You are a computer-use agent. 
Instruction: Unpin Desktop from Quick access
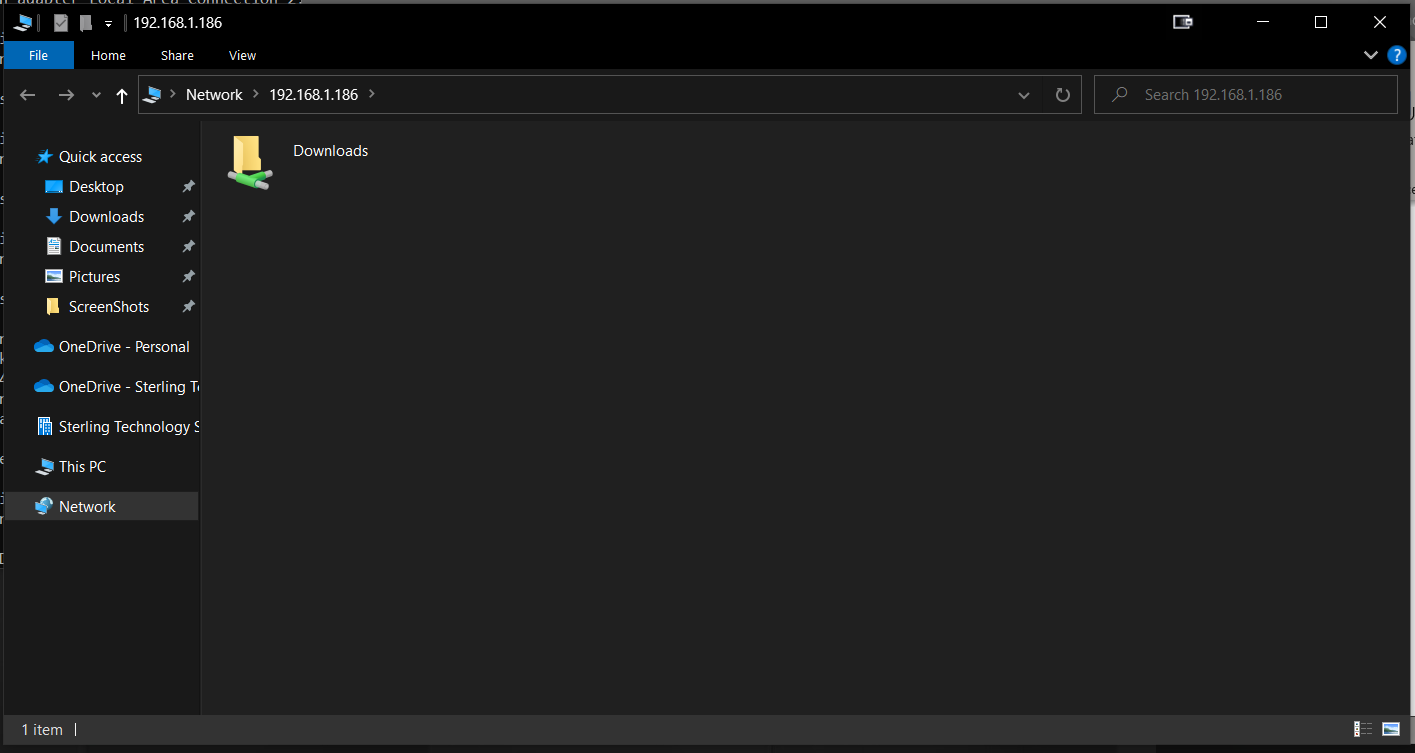pos(188,186)
